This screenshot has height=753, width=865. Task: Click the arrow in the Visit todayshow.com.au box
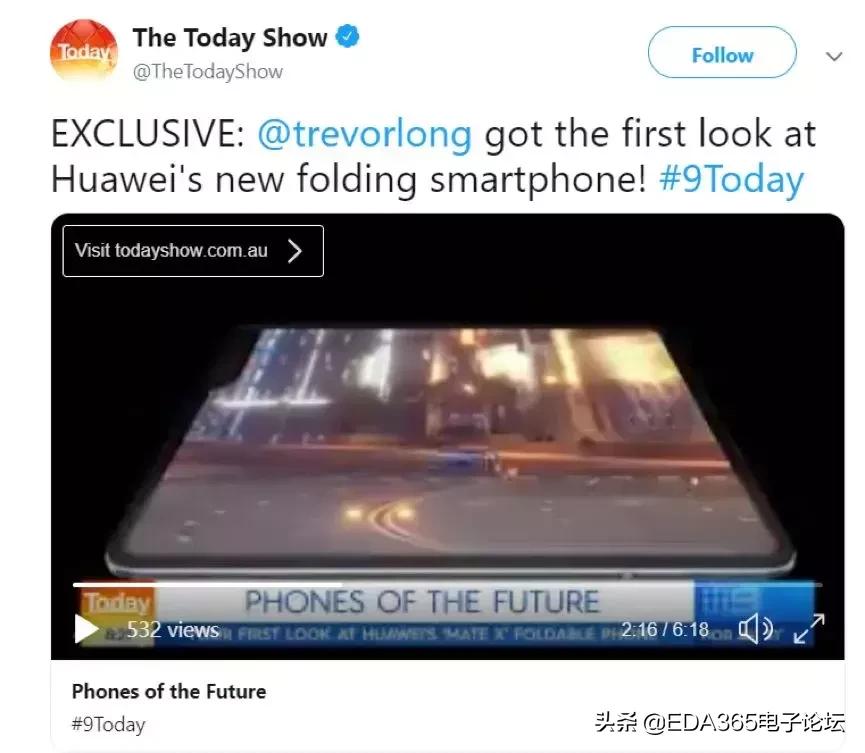[295, 251]
